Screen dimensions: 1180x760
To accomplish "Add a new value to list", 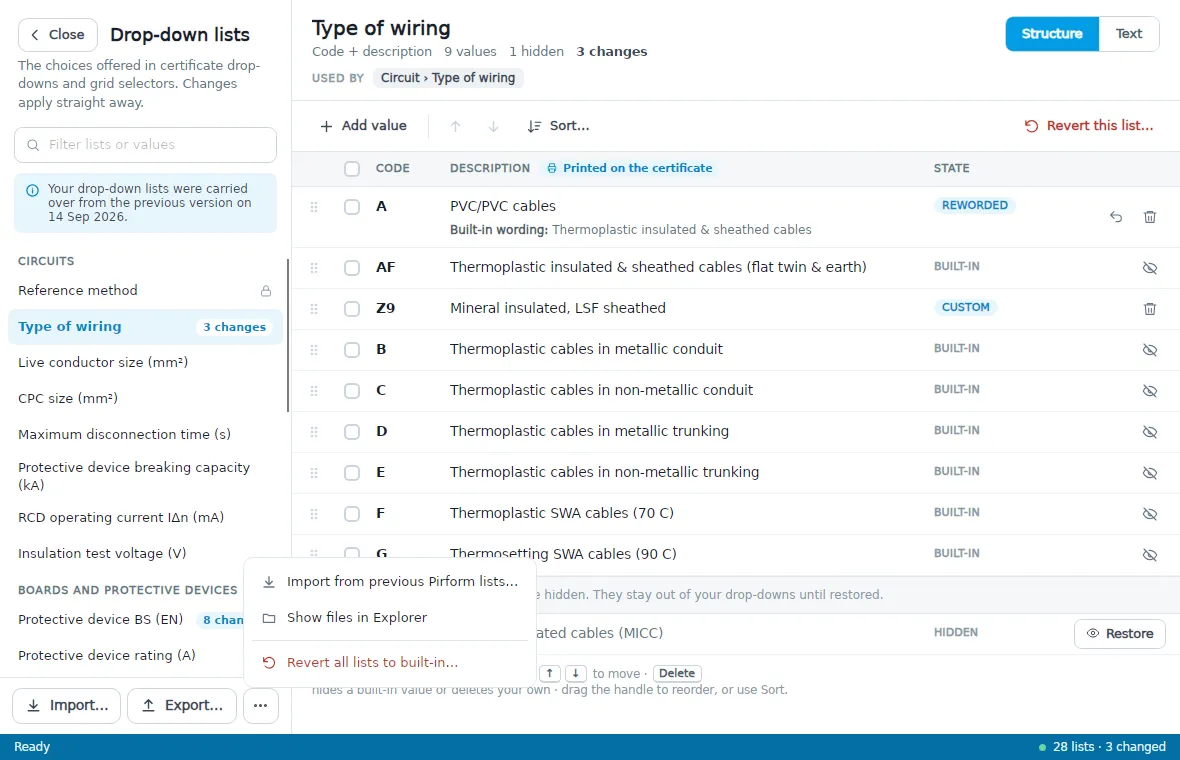I will click(363, 126).
